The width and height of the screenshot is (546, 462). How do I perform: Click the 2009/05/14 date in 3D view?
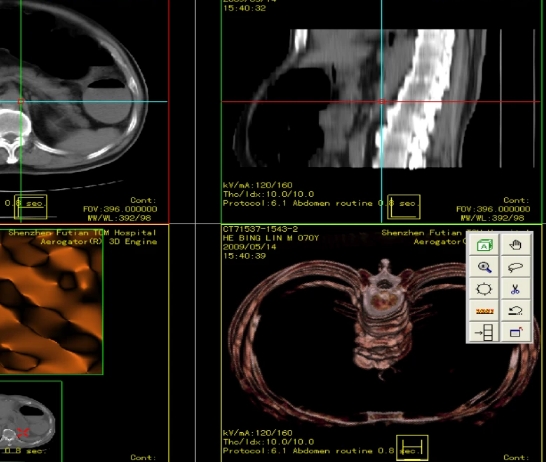pos(249,247)
